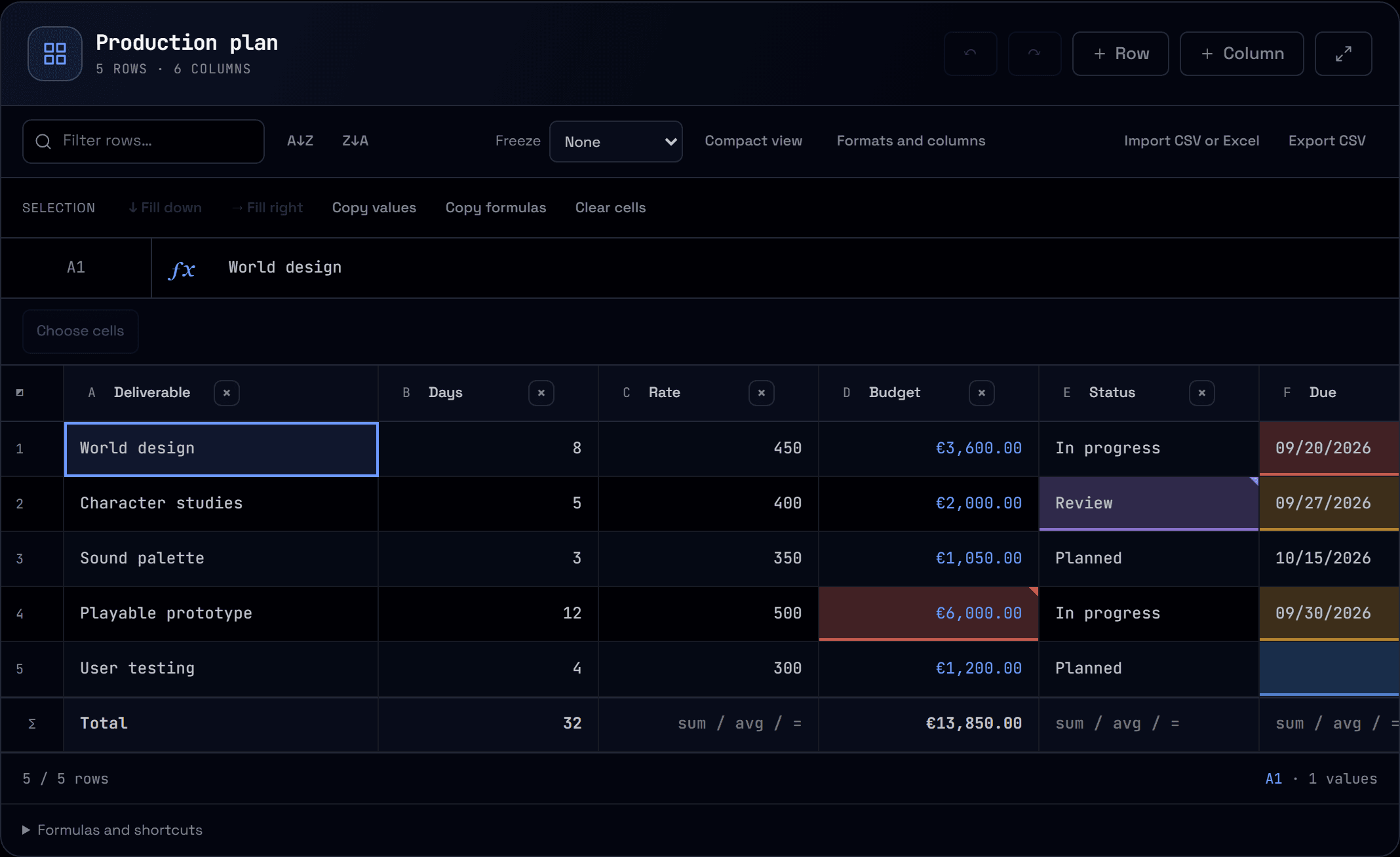The height and width of the screenshot is (857, 1400).
Task: Click the select-all corner icon
Action: [20, 392]
